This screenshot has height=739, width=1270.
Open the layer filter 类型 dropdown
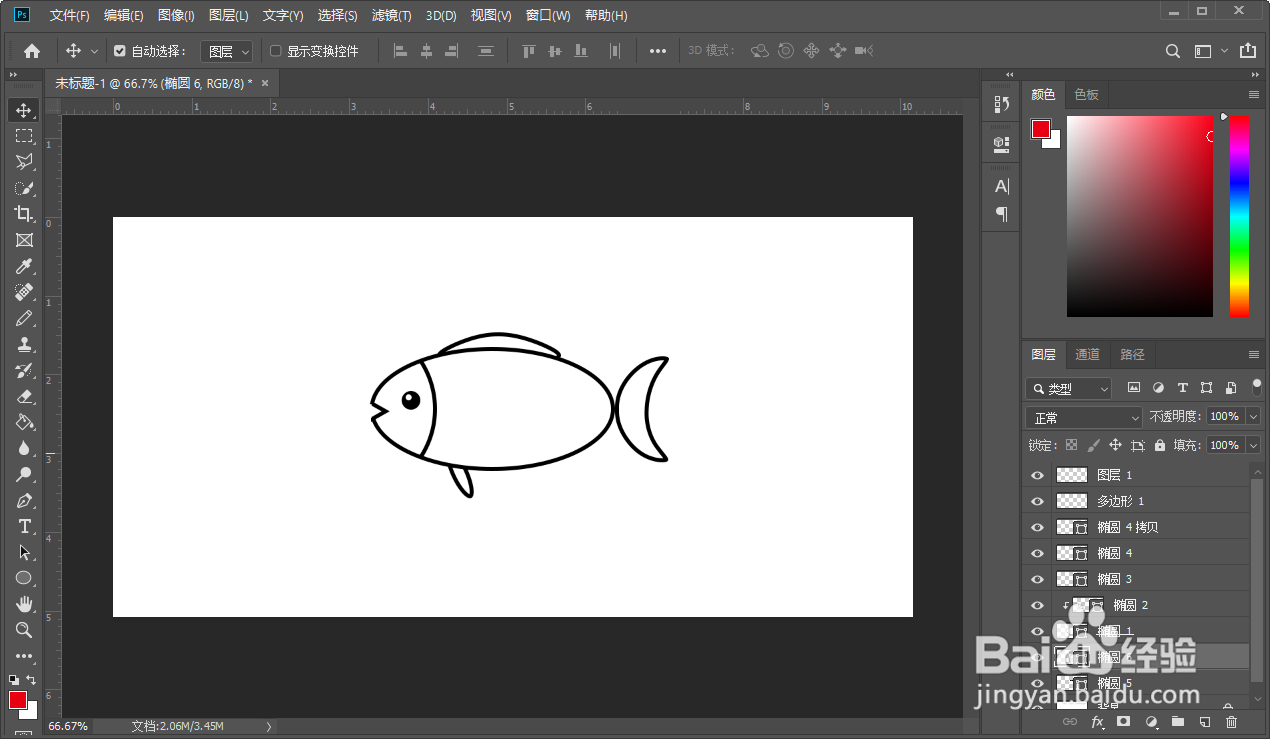point(1069,388)
